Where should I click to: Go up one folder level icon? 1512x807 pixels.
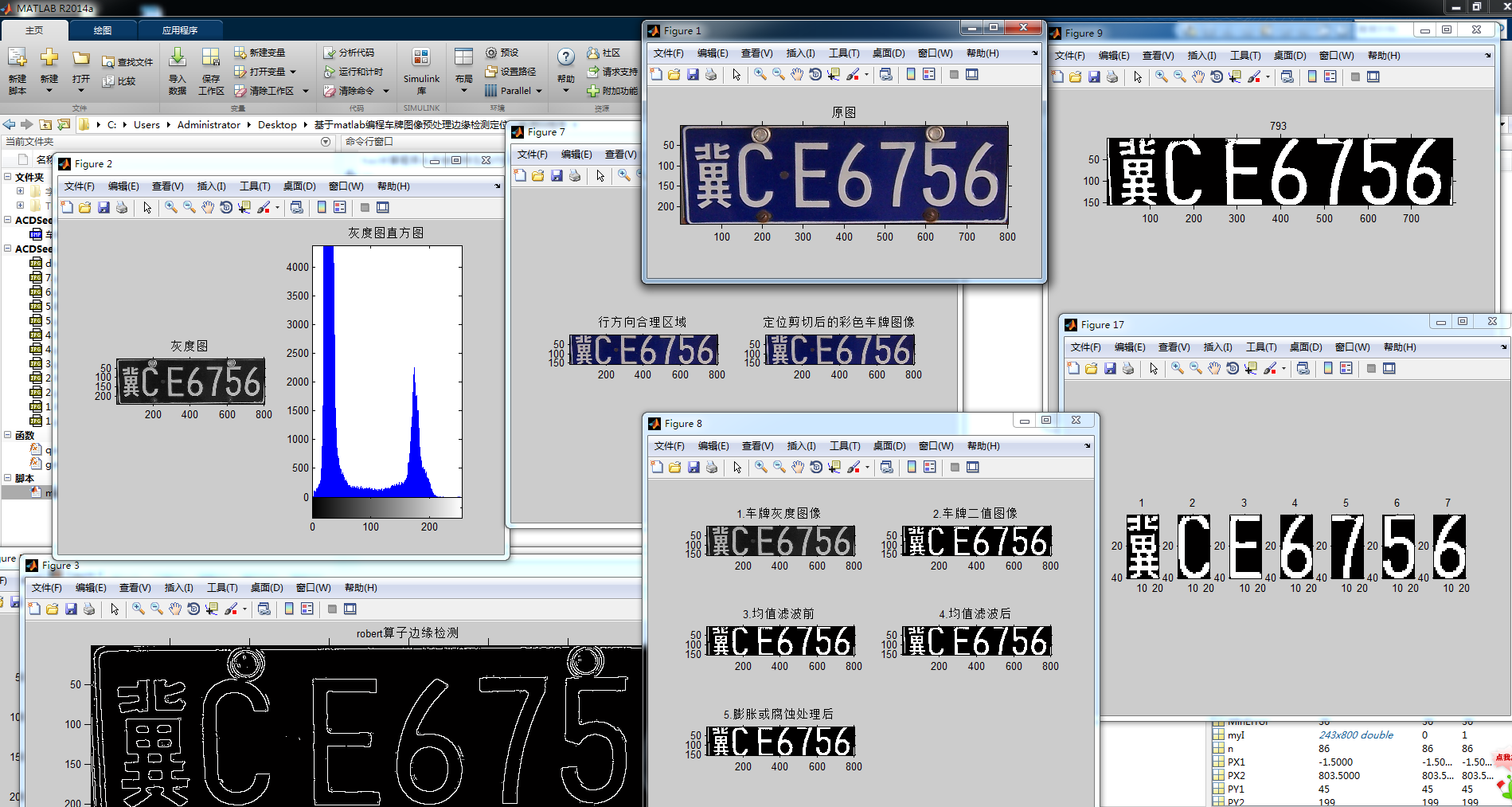[45, 124]
